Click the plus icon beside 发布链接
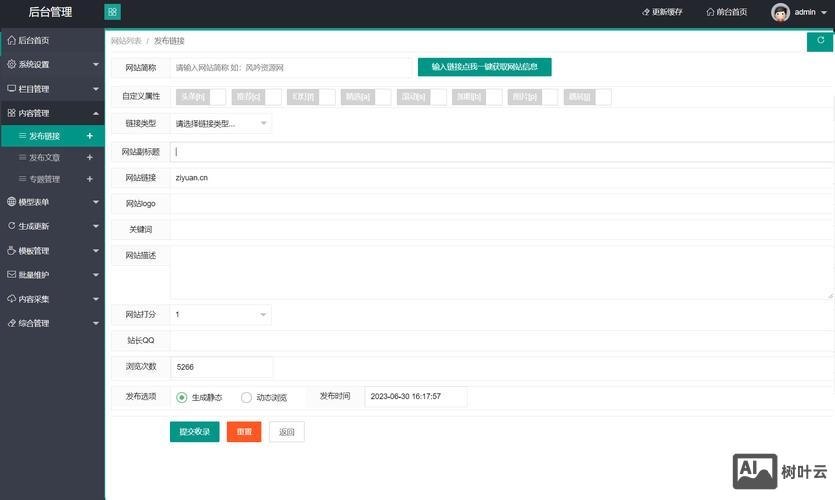This screenshot has width=835, height=500. click(90, 136)
